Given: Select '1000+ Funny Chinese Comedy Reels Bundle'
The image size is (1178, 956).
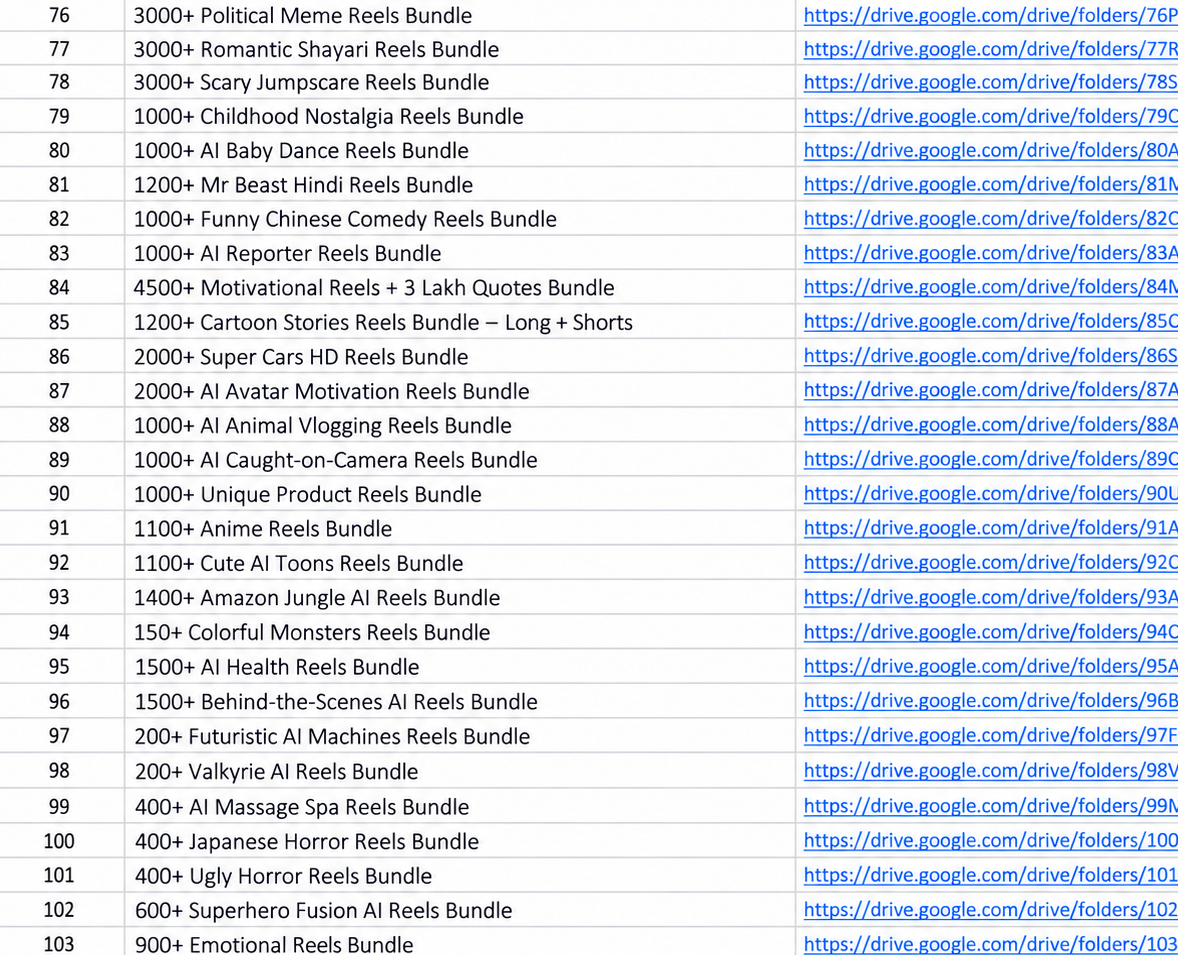Looking at the screenshot, I should 345,219.
